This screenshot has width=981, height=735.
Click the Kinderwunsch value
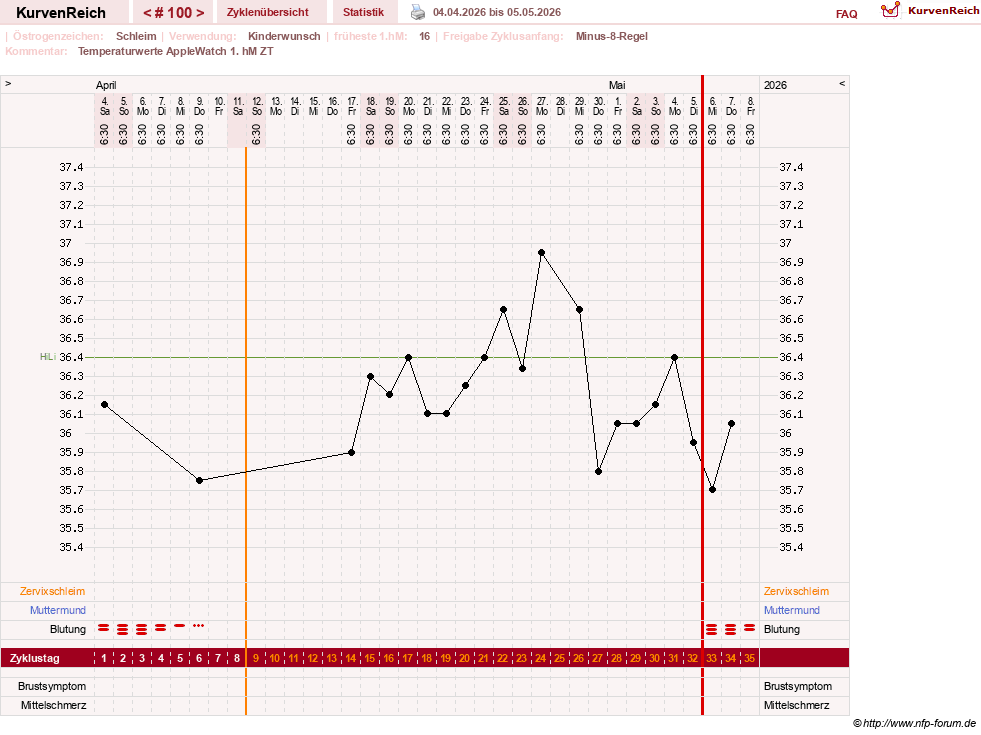click(284, 36)
